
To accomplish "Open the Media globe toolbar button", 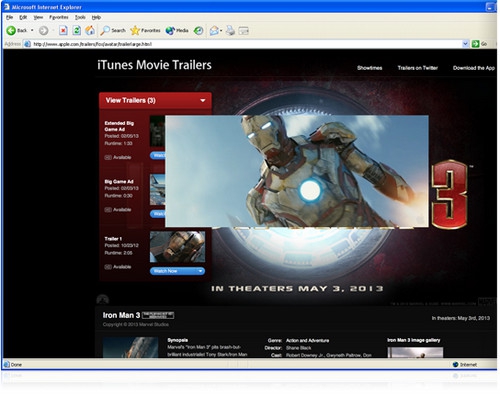I will (x=177, y=31).
